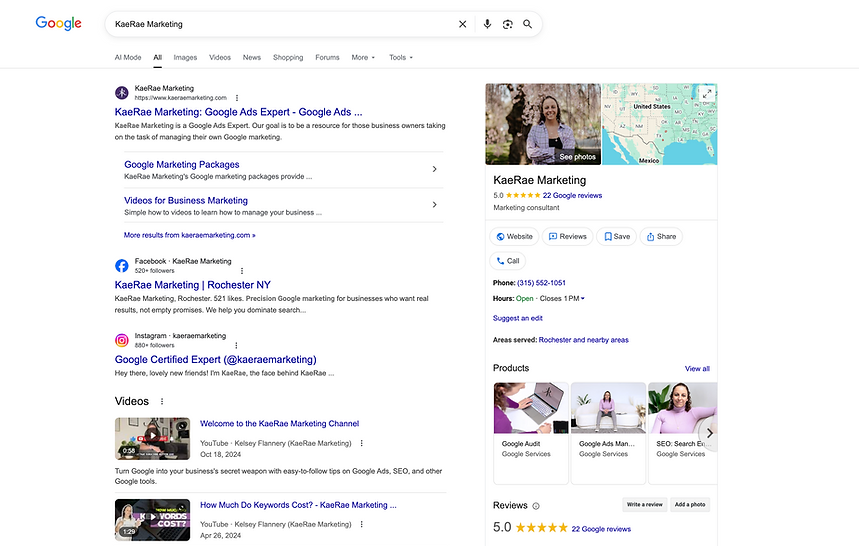
Task: Click the Website button in business panel
Action: tap(514, 237)
